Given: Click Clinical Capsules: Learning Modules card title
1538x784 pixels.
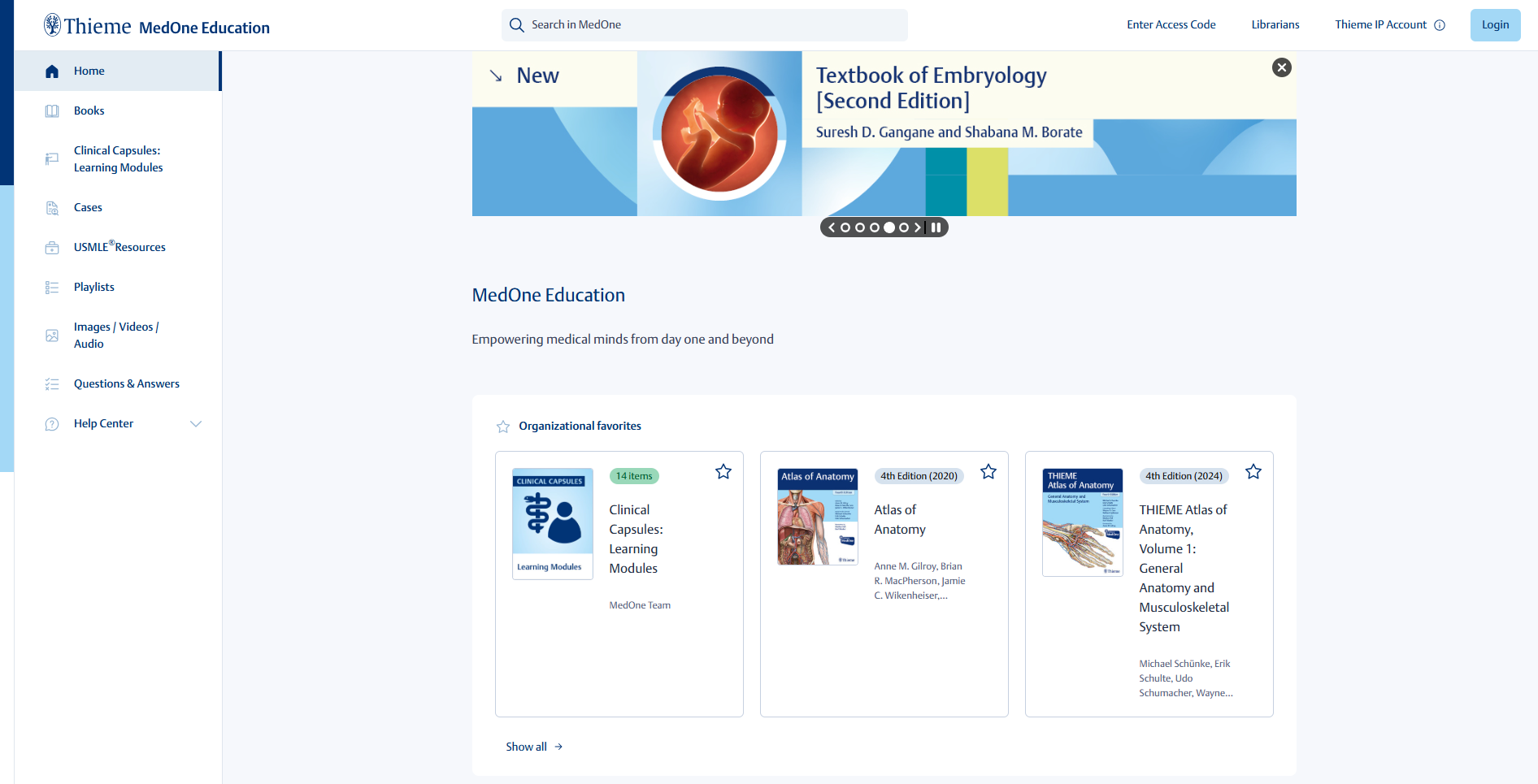Looking at the screenshot, I should pyautogui.click(x=636, y=539).
